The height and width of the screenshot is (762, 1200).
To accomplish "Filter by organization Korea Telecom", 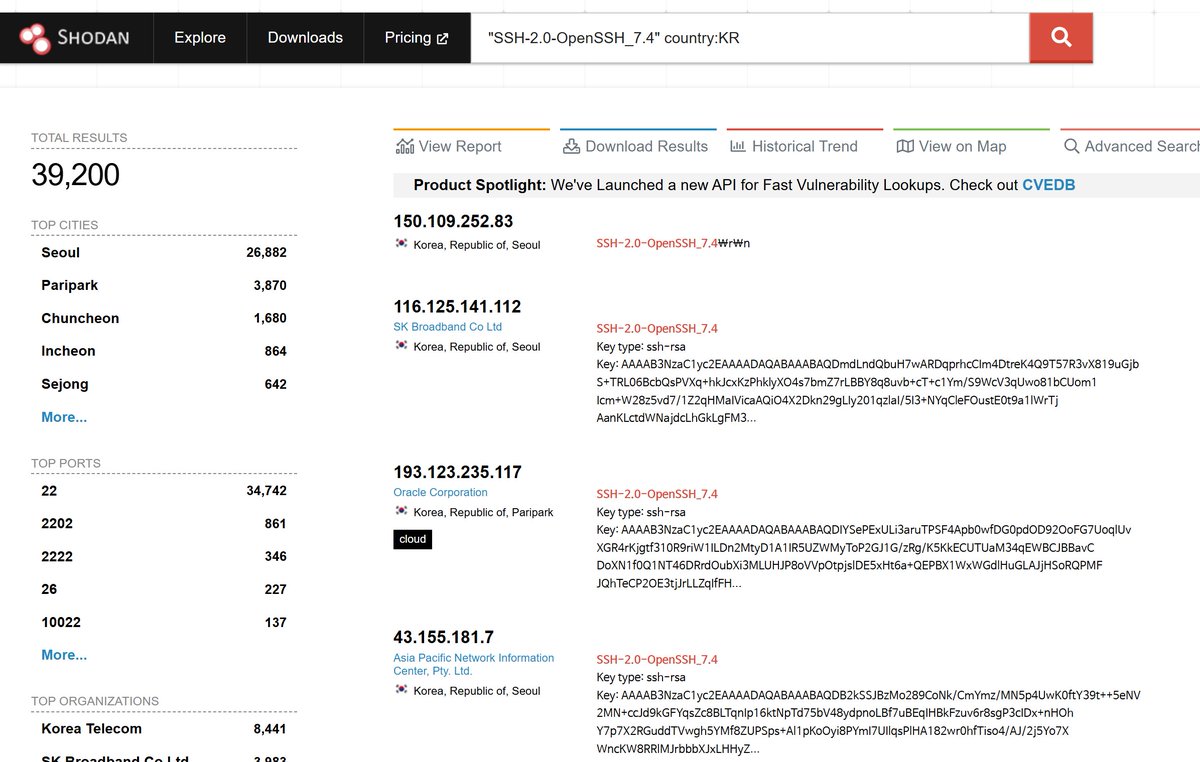I will coord(92,728).
